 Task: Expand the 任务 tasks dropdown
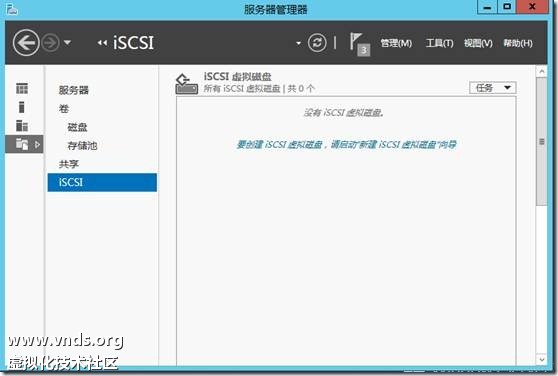tap(493, 88)
